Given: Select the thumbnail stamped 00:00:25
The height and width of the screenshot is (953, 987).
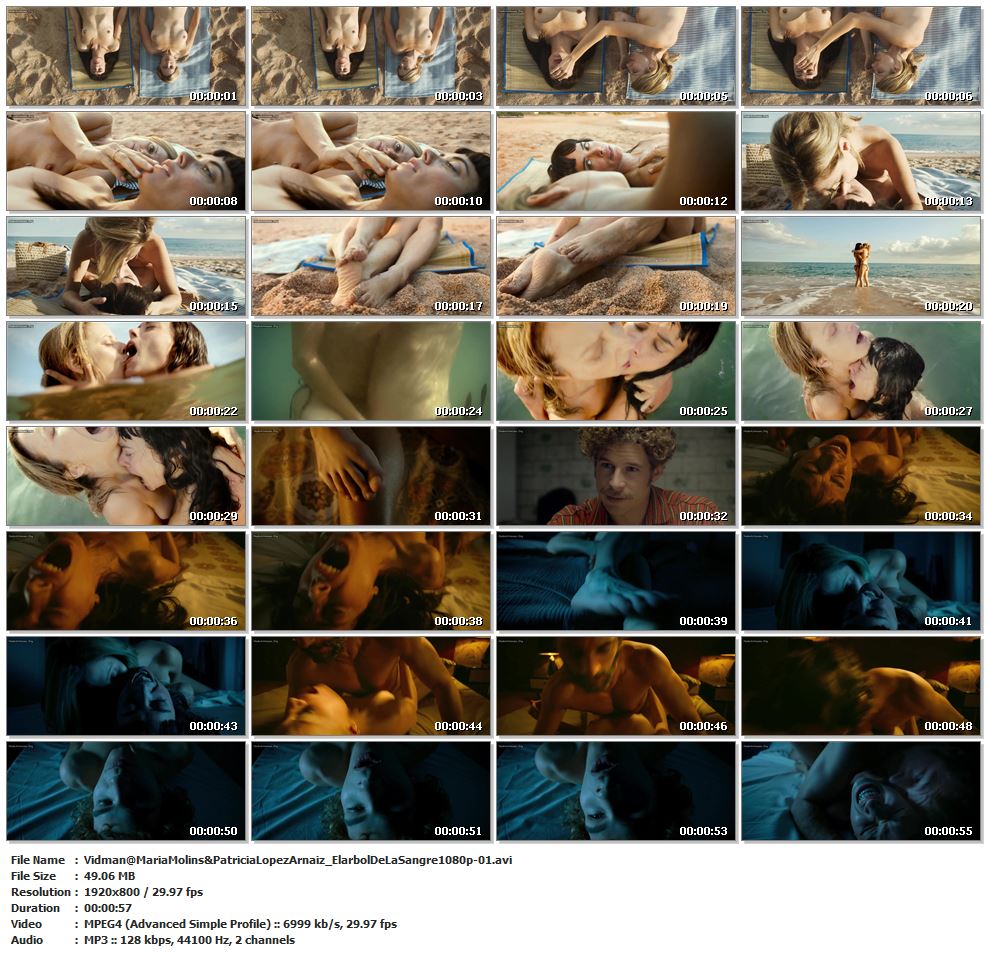Looking at the screenshot, I should [616, 371].
